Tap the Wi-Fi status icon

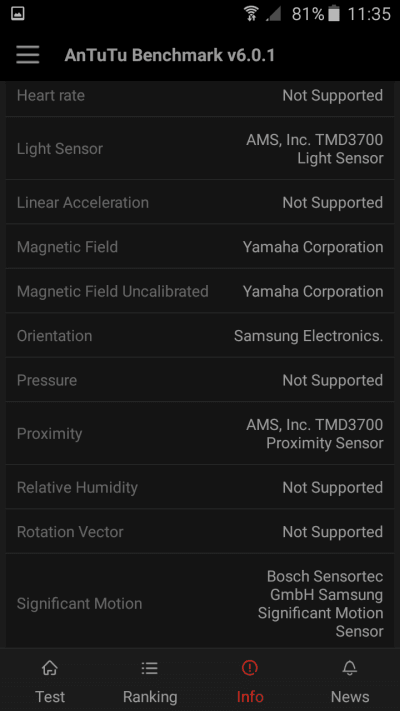pyautogui.click(x=251, y=14)
